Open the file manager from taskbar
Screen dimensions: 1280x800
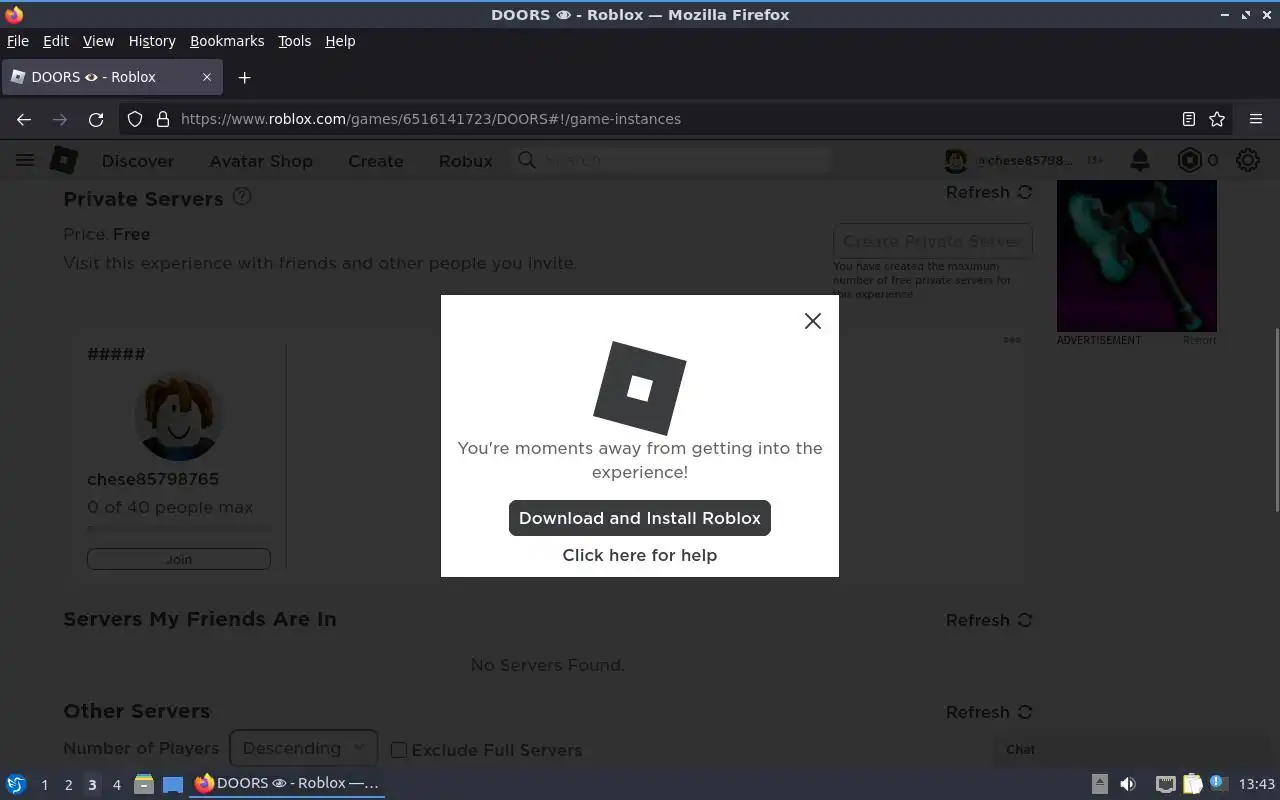(x=143, y=784)
